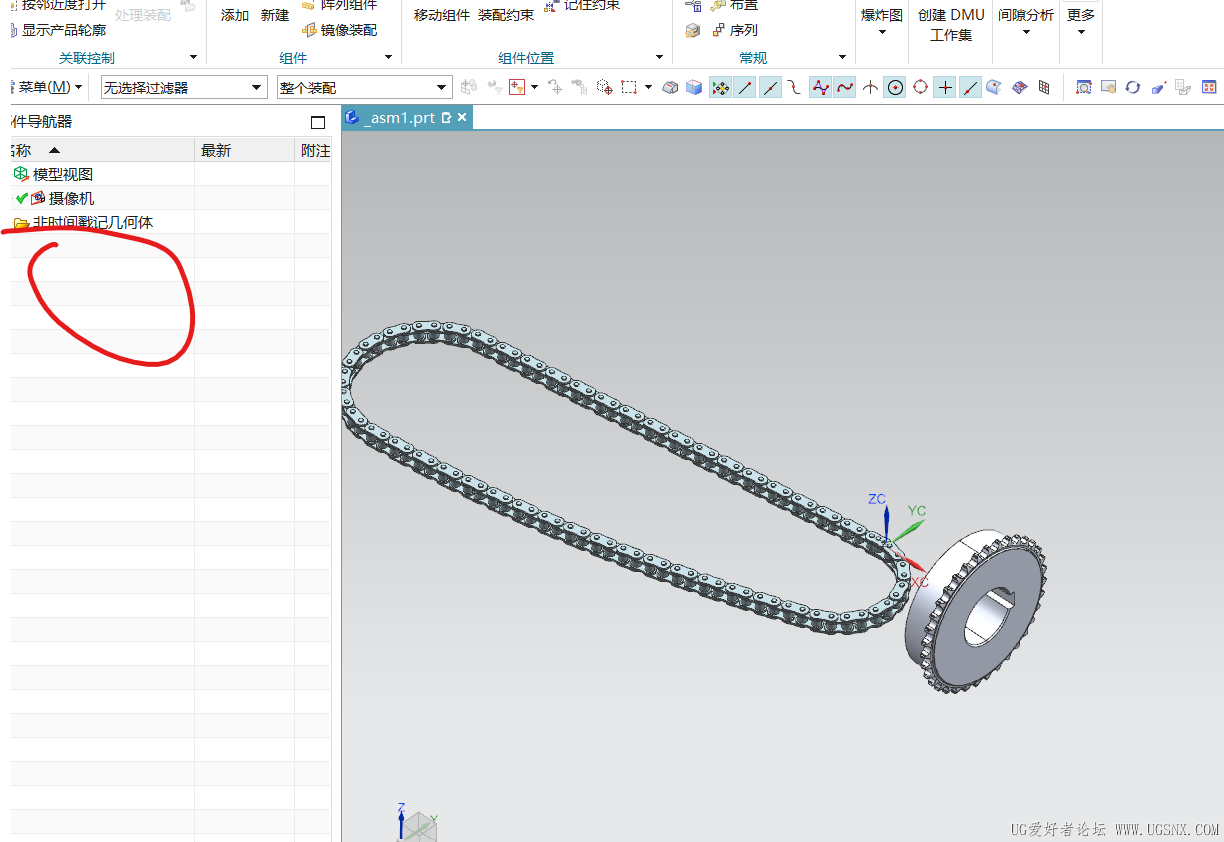Enable the polygon face selection icon
The image size is (1224, 842).
coord(670,87)
